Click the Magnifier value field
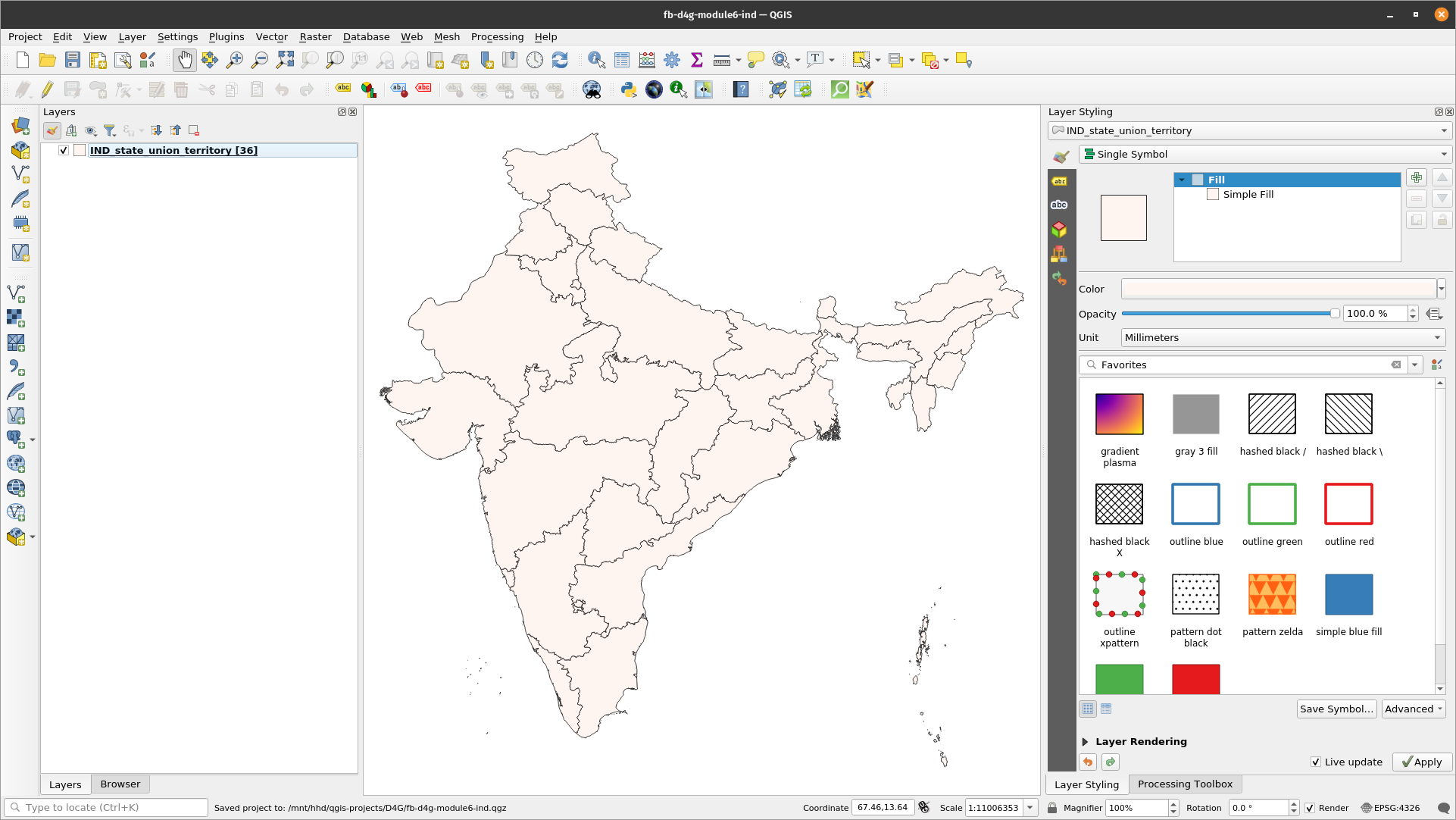1456x820 pixels. click(x=1136, y=808)
